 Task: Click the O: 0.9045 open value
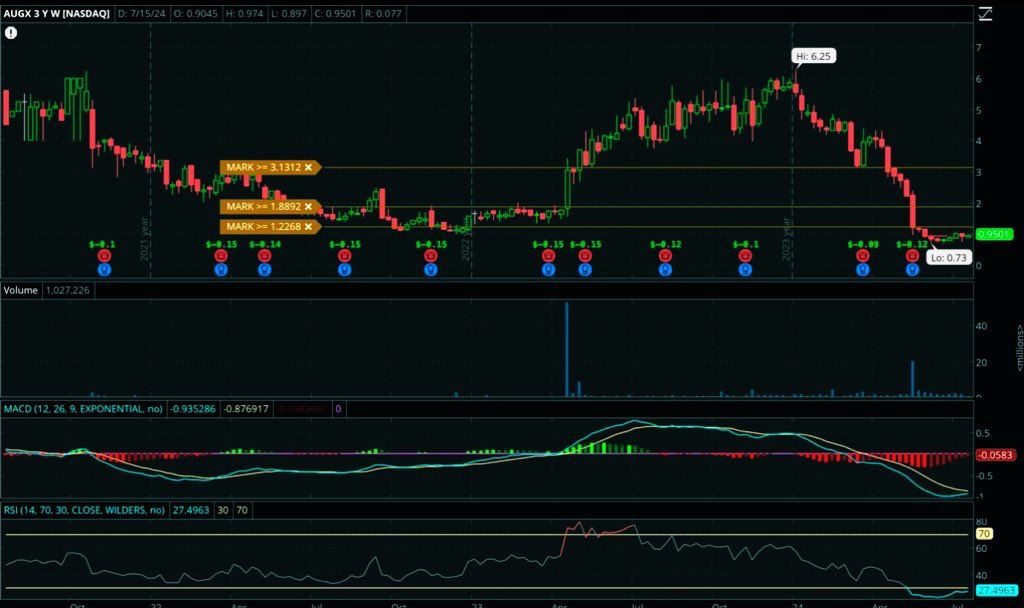pyautogui.click(x=195, y=13)
